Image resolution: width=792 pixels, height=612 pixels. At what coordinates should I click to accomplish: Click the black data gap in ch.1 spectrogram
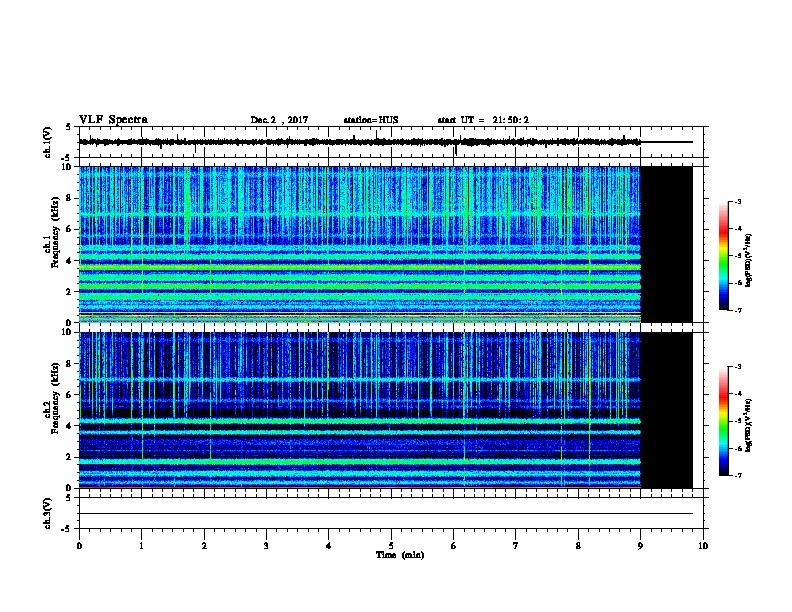(x=667, y=244)
